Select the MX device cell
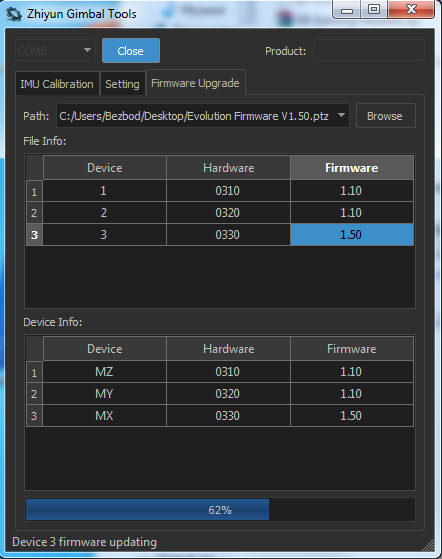This screenshot has width=442, height=559. (x=104, y=416)
